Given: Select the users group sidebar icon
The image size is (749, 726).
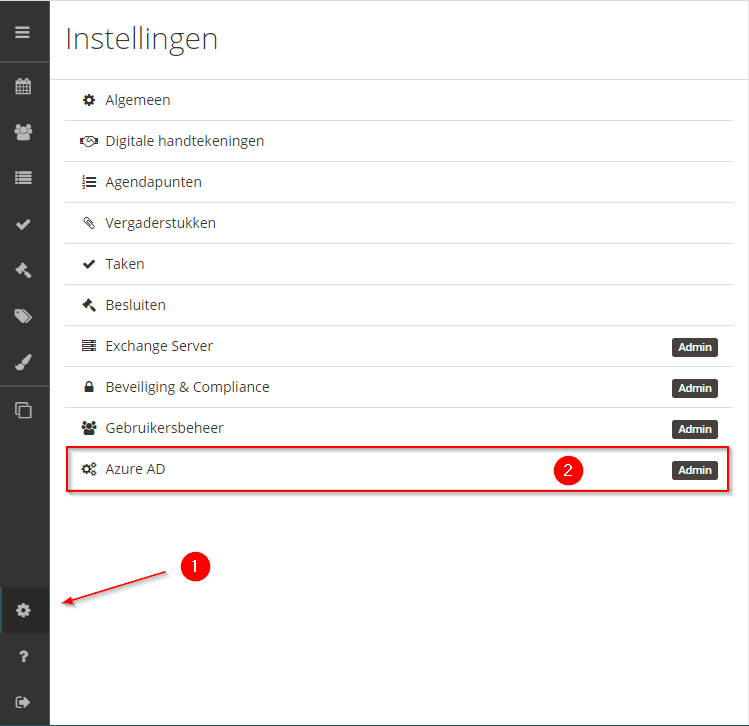Looking at the screenshot, I should 23,132.
